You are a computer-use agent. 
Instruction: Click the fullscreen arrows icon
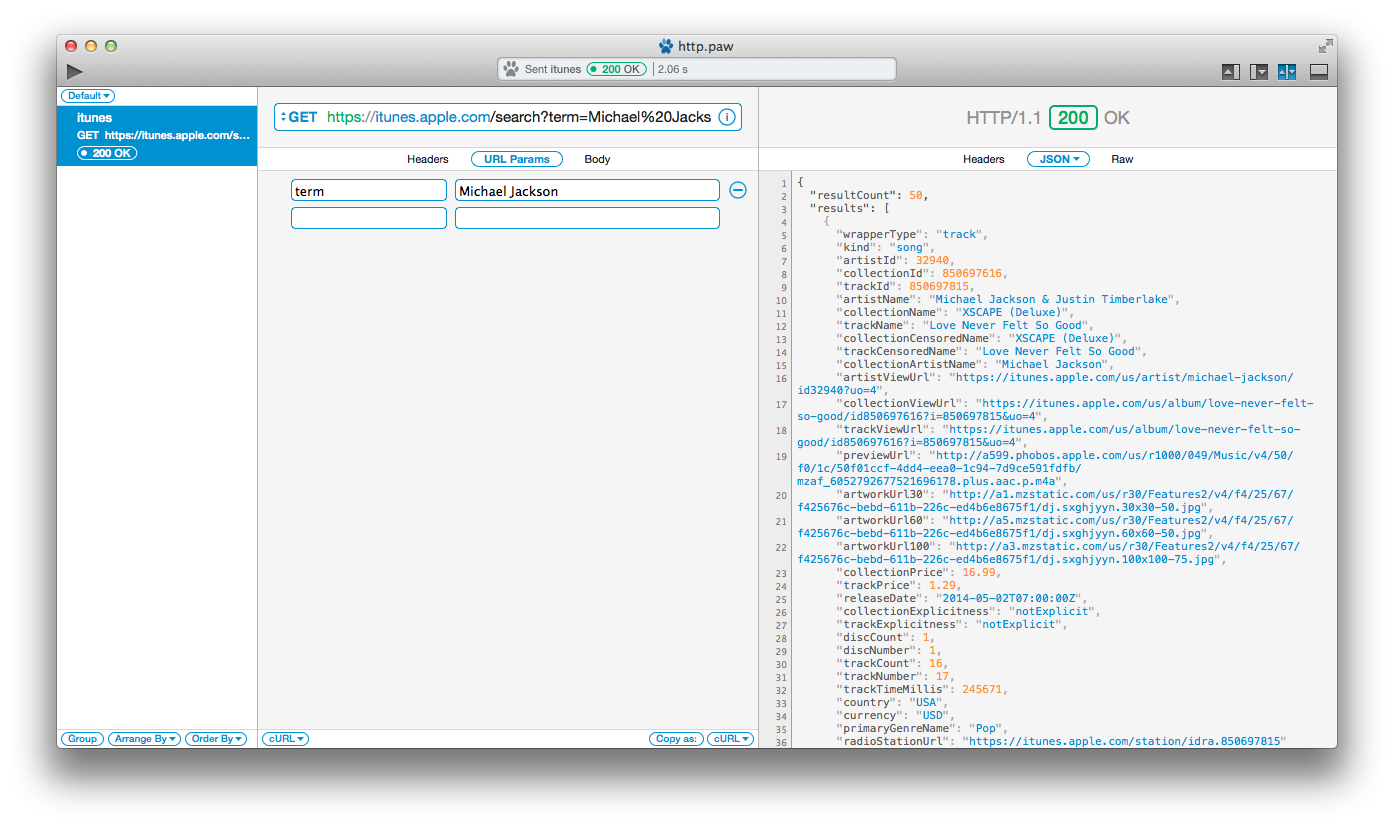pos(1325,46)
